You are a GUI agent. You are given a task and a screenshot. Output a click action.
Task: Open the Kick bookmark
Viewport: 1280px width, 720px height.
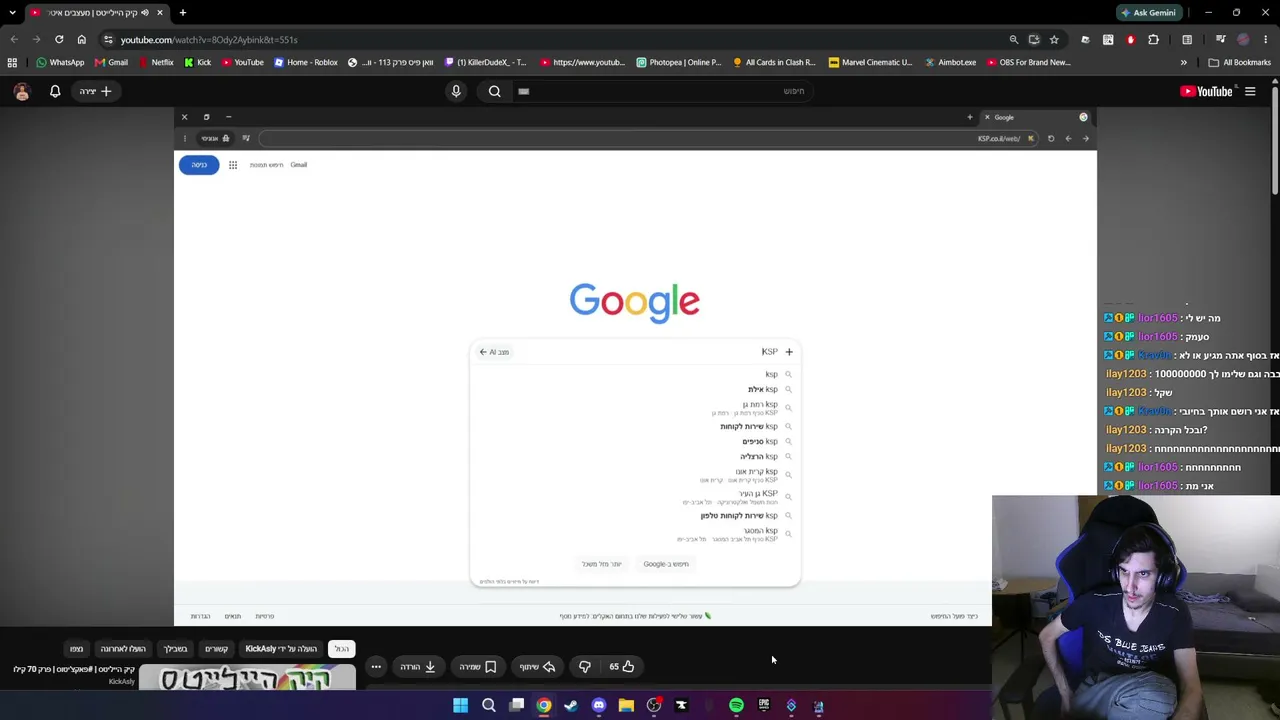[197, 62]
